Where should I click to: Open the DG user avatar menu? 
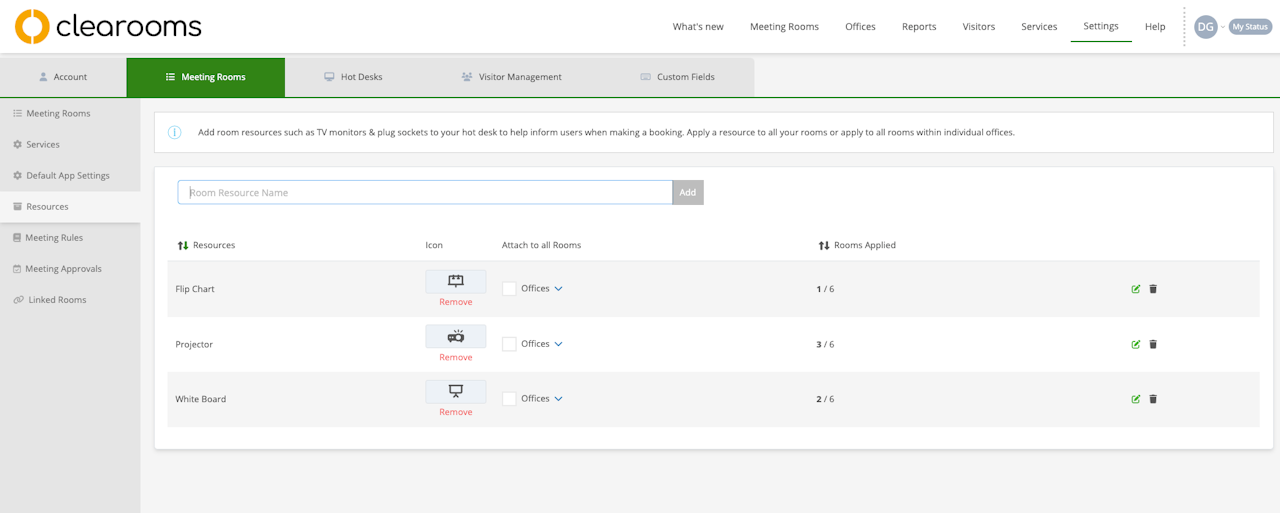coord(1206,27)
